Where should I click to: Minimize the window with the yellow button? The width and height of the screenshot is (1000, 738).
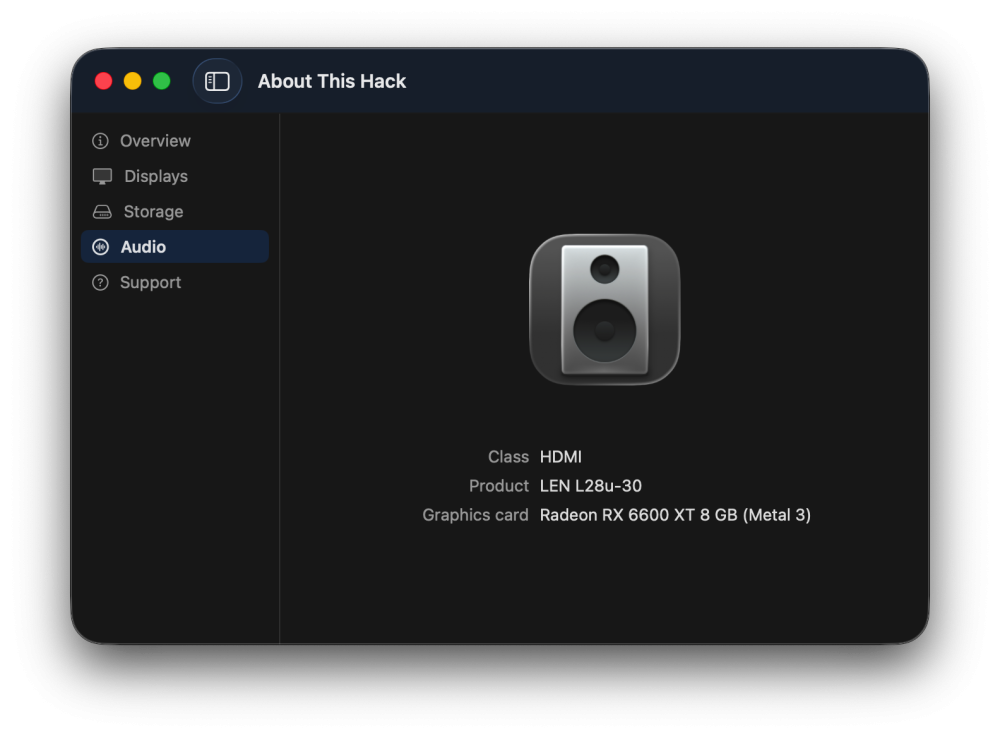(x=133, y=81)
